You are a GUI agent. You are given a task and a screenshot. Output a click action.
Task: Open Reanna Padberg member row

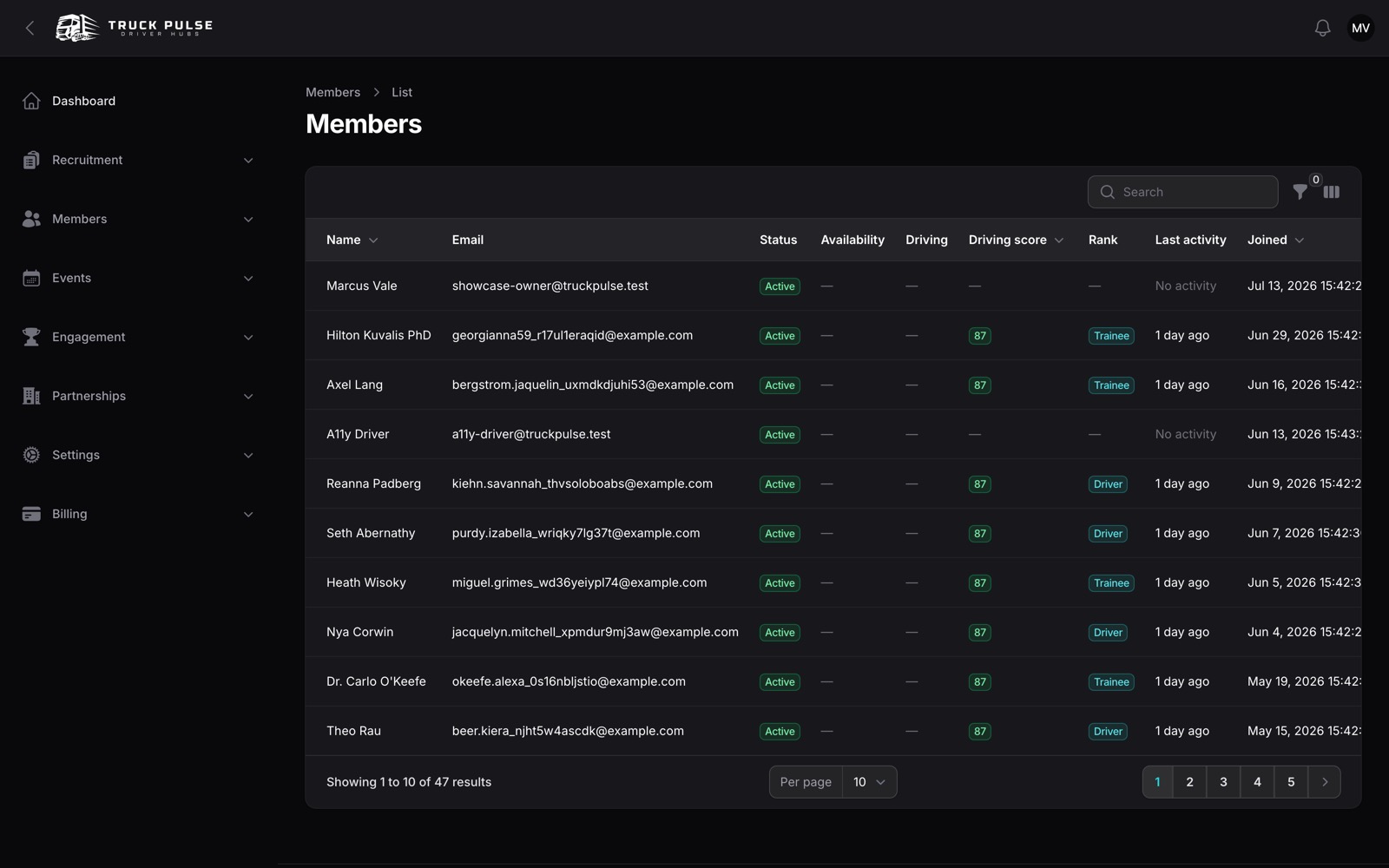click(x=833, y=483)
